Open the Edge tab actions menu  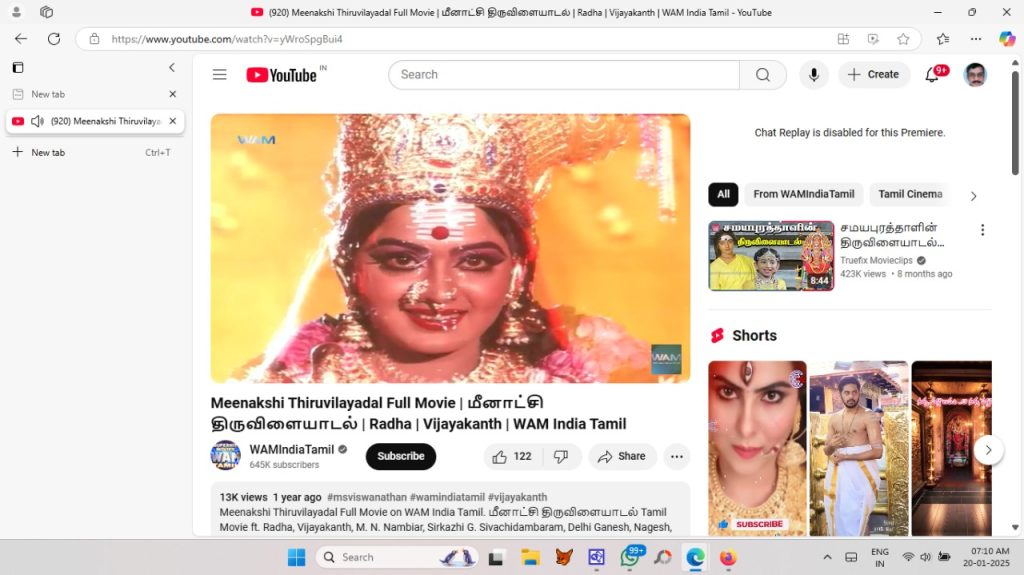18,67
